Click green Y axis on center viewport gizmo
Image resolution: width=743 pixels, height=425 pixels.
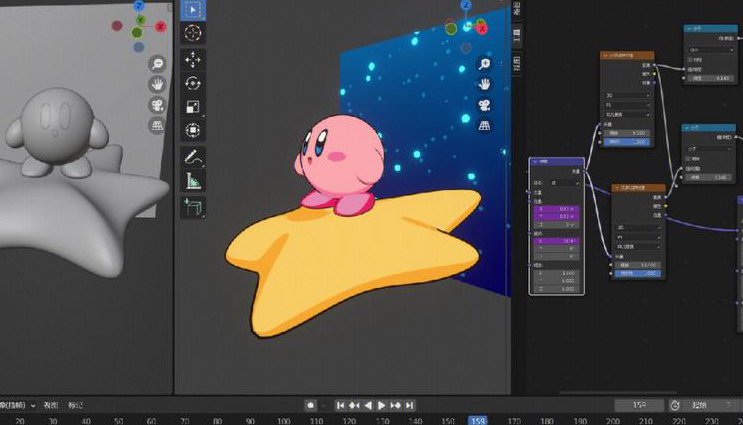(x=451, y=29)
